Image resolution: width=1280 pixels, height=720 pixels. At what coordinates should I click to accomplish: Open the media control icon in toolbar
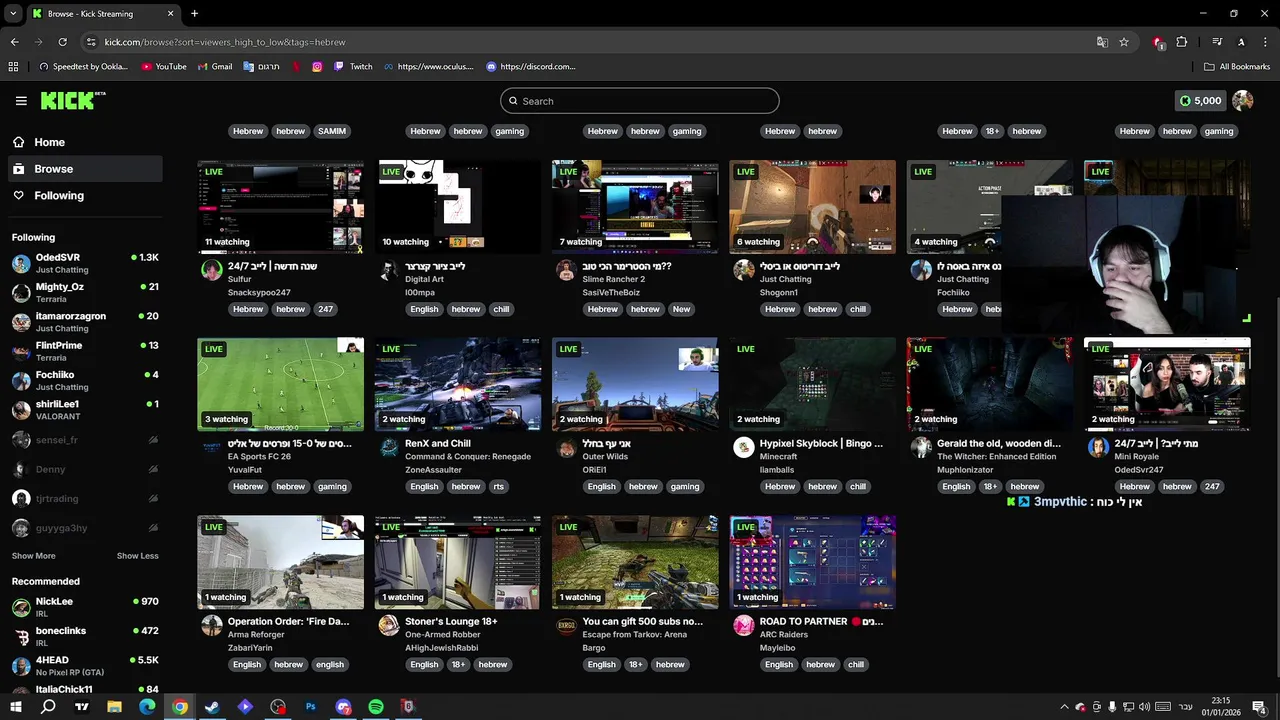[x=1217, y=42]
